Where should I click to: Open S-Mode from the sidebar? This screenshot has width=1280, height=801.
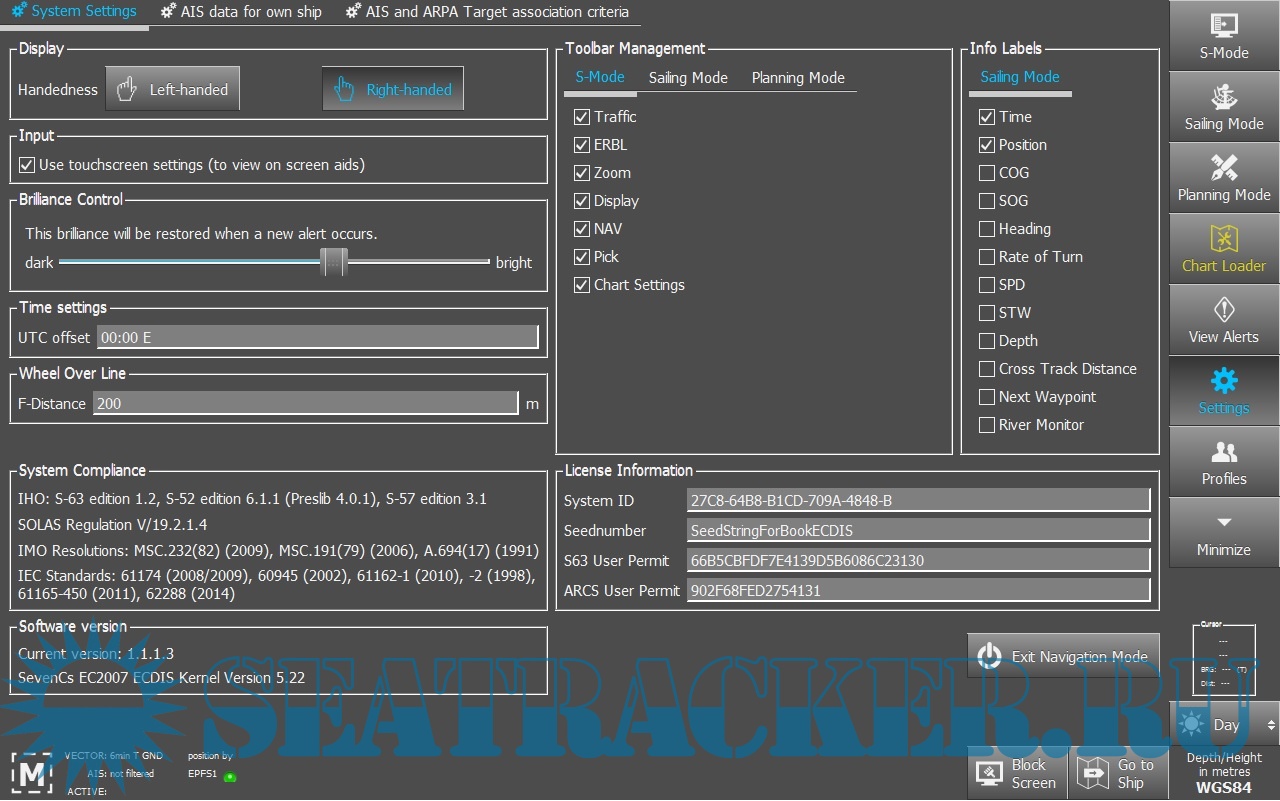(x=1223, y=37)
